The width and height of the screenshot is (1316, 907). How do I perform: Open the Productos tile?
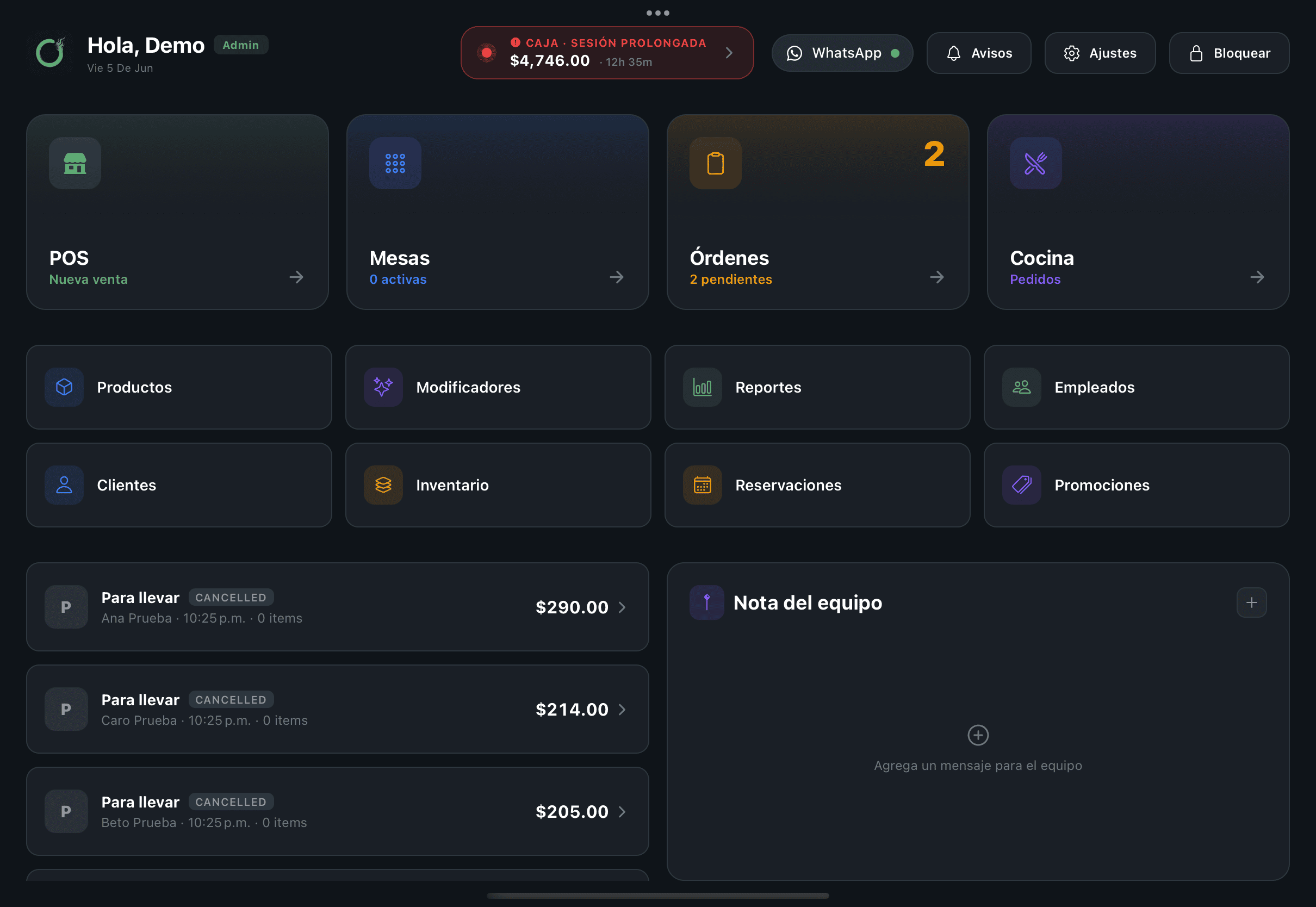tap(179, 387)
